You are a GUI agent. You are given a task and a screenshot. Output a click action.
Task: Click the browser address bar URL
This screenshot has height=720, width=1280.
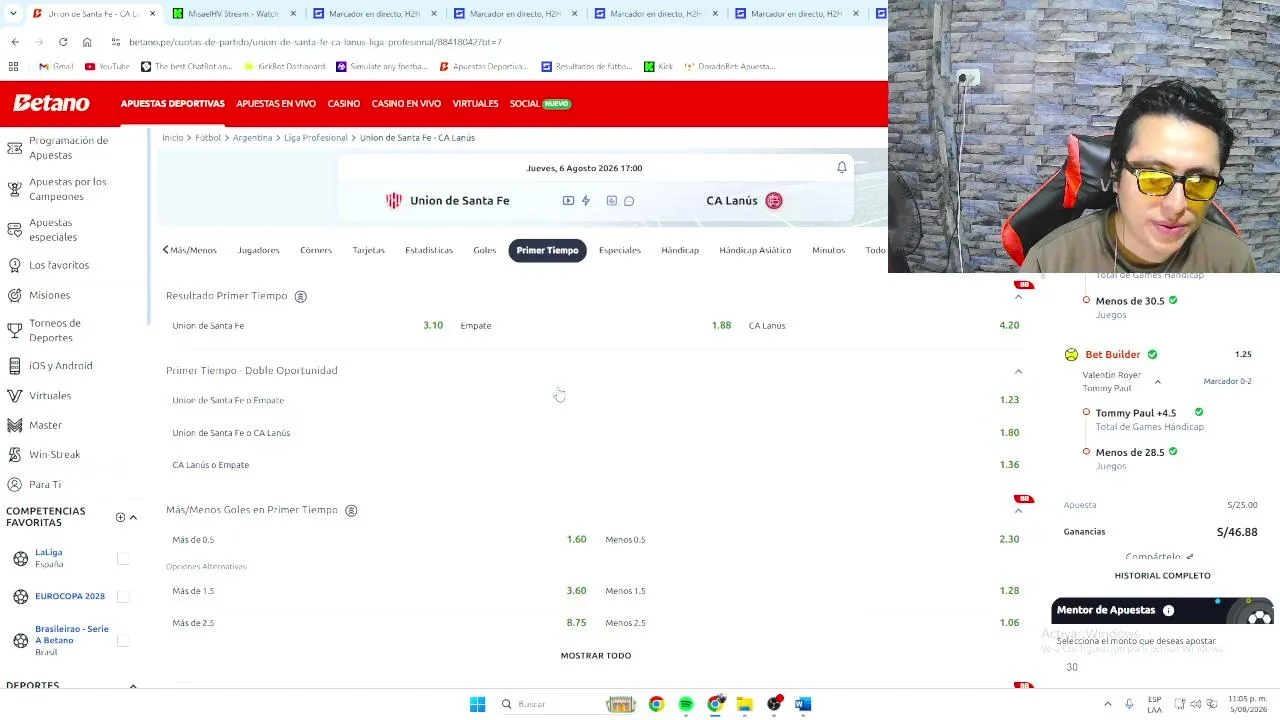(x=315, y=42)
